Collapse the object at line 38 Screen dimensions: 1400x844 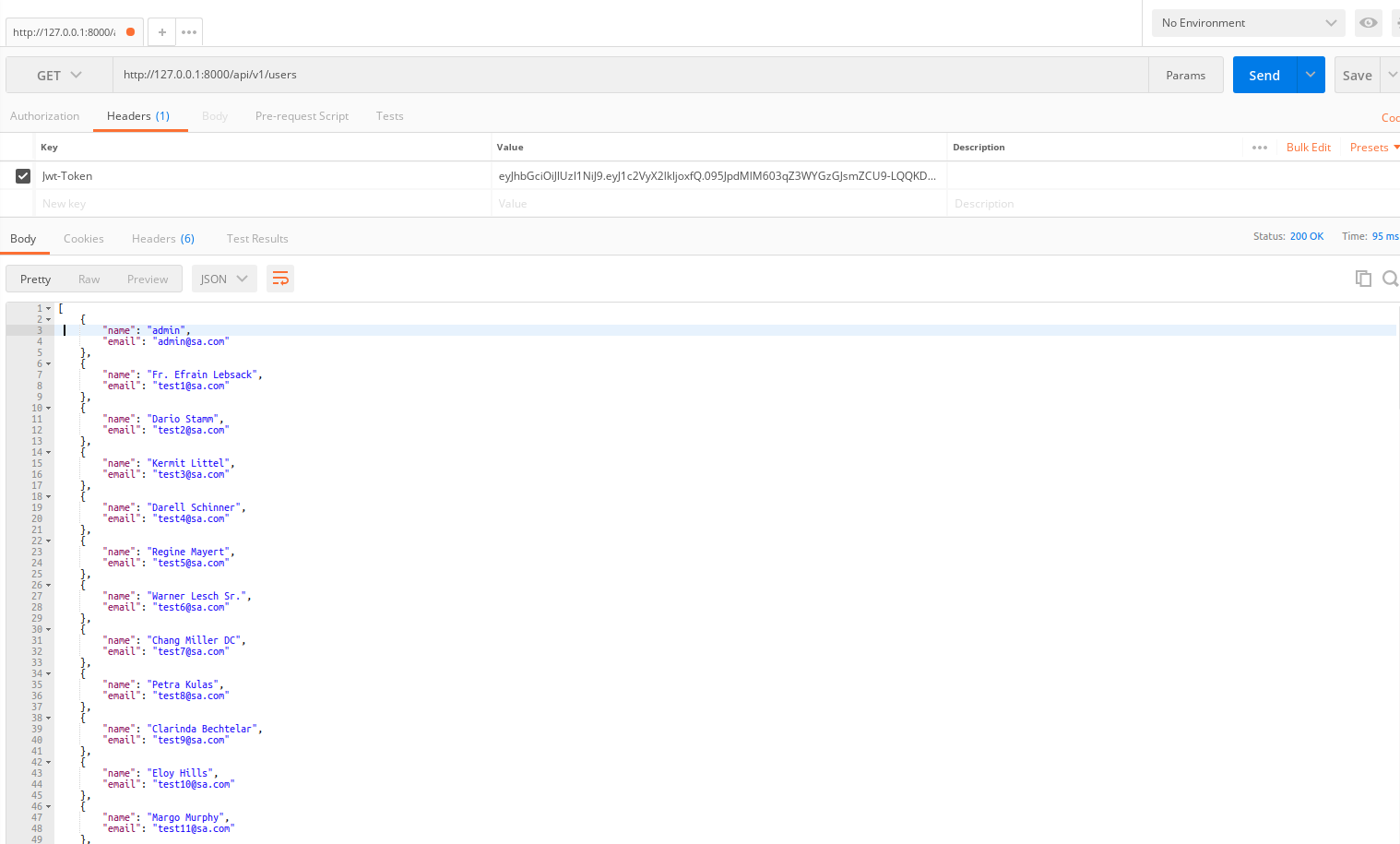(49, 718)
